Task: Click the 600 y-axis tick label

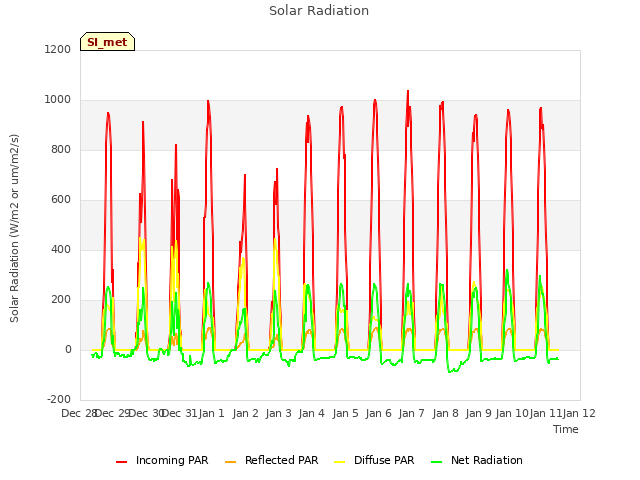Action: pyautogui.click(x=61, y=200)
